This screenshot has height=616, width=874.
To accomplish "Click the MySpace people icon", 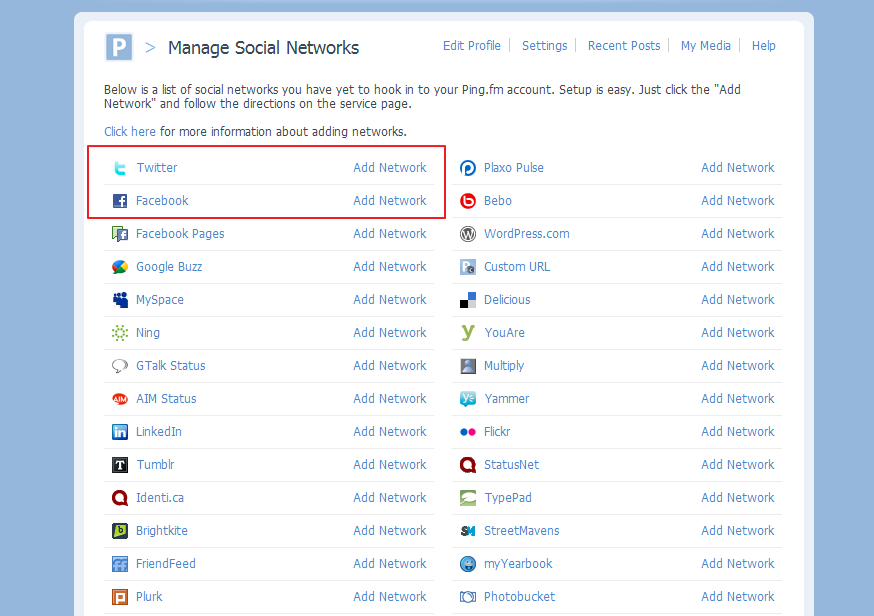I will click(120, 299).
